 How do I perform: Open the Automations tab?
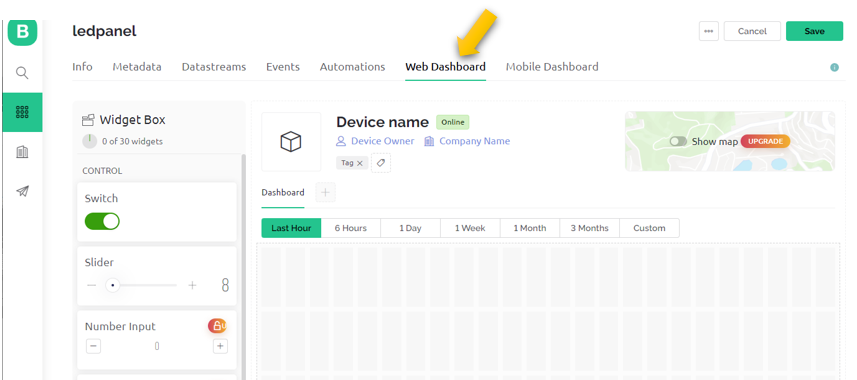pyautogui.click(x=353, y=67)
